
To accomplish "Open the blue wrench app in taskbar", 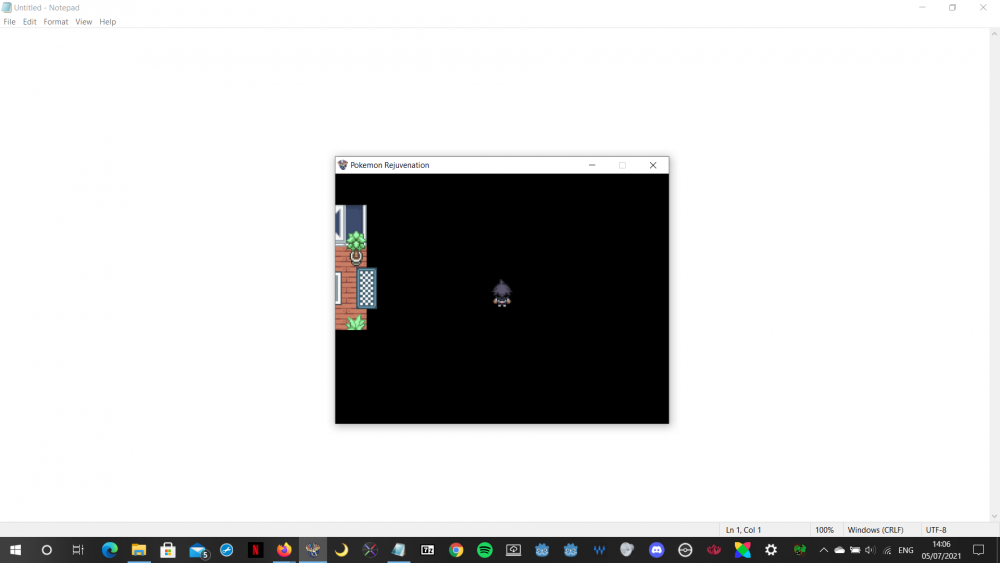I will pos(226,550).
